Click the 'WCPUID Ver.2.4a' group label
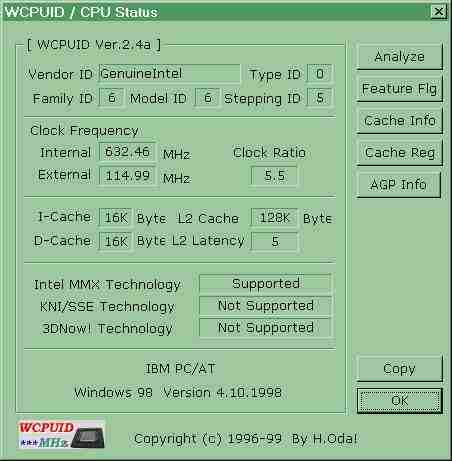The height and width of the screenshot is (461, 452). click(x=94, y=44)
